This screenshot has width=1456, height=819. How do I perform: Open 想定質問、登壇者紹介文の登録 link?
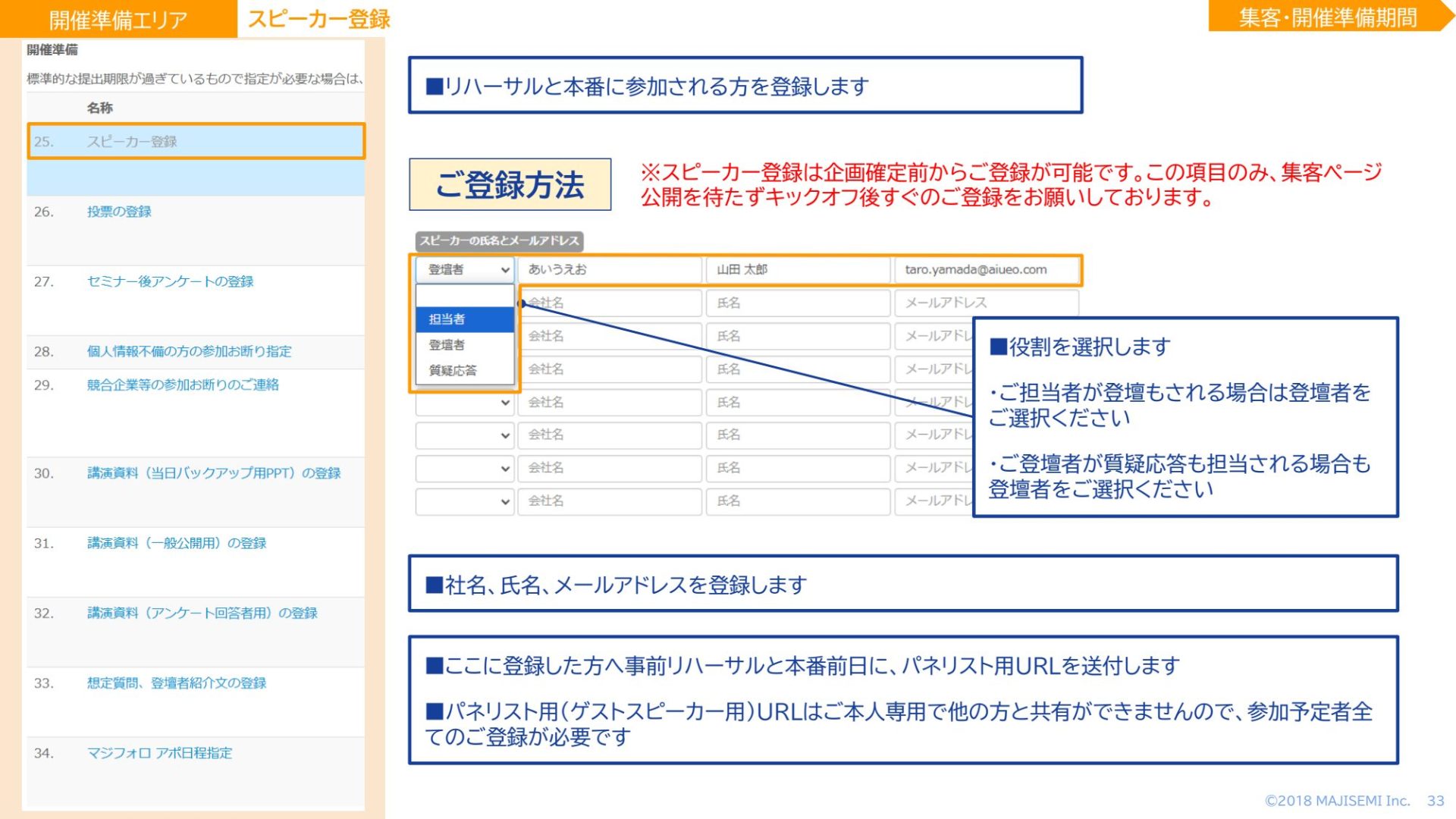[x=177, y=682]
